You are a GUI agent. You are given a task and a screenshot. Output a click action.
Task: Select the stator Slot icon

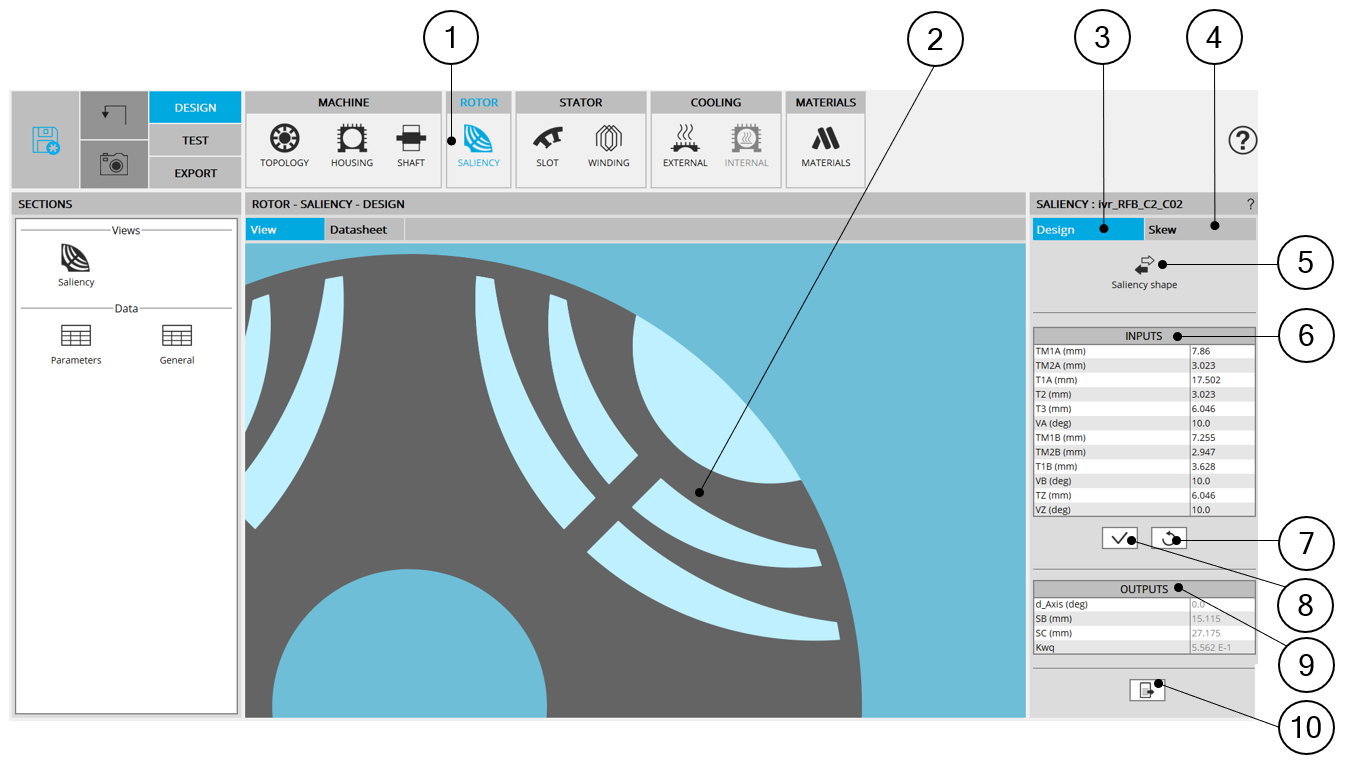(x=548, y=145)
